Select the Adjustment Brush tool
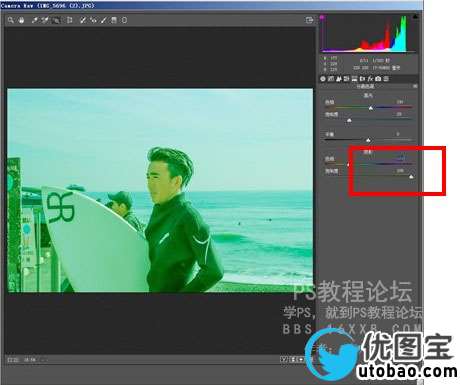Image resolution: width=460 pixels, height=385 pixels. click(x=104, y=20)
